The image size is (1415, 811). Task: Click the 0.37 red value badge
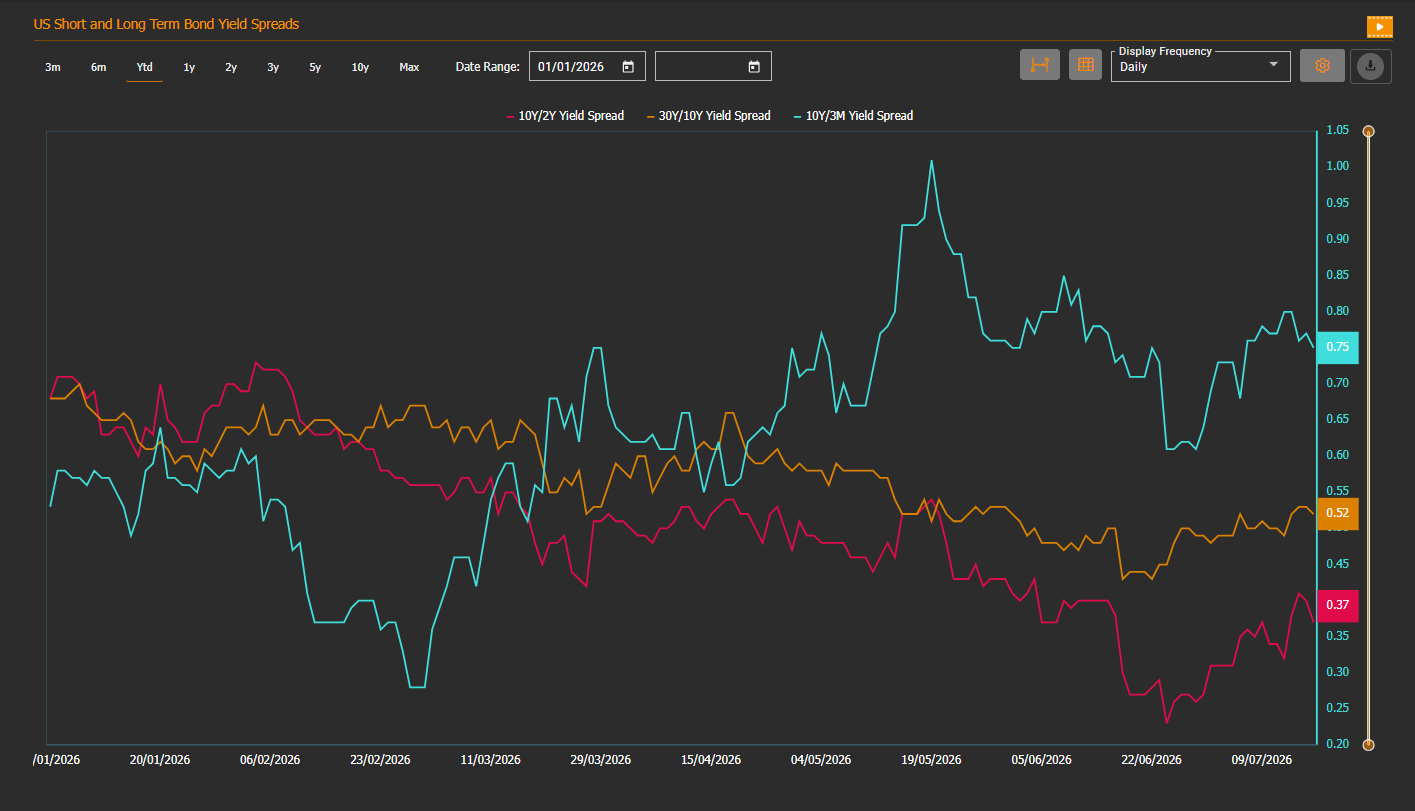tap(1338, 605)
